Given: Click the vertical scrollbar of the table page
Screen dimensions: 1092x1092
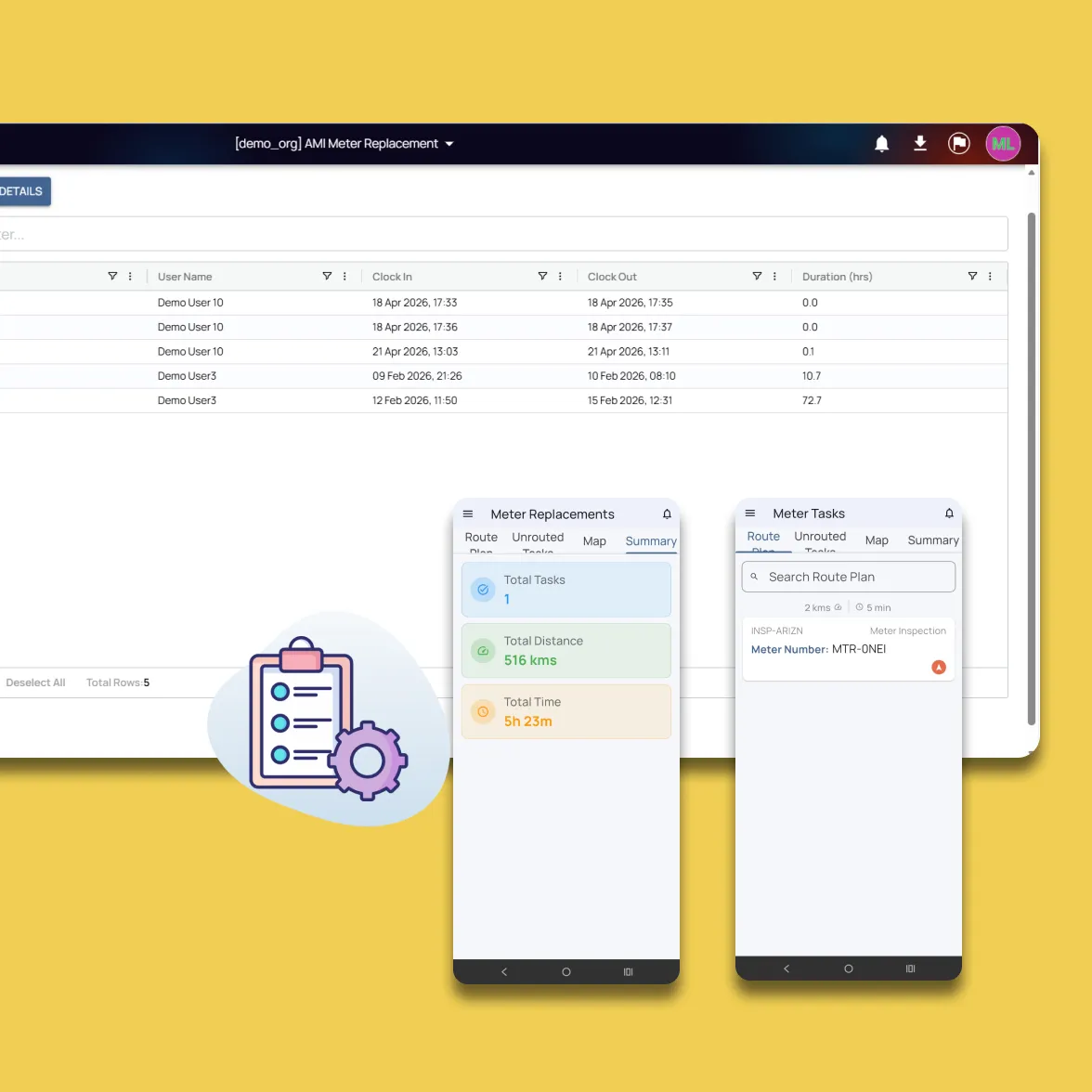Looking at the screenshot, I should point(1032,468).
